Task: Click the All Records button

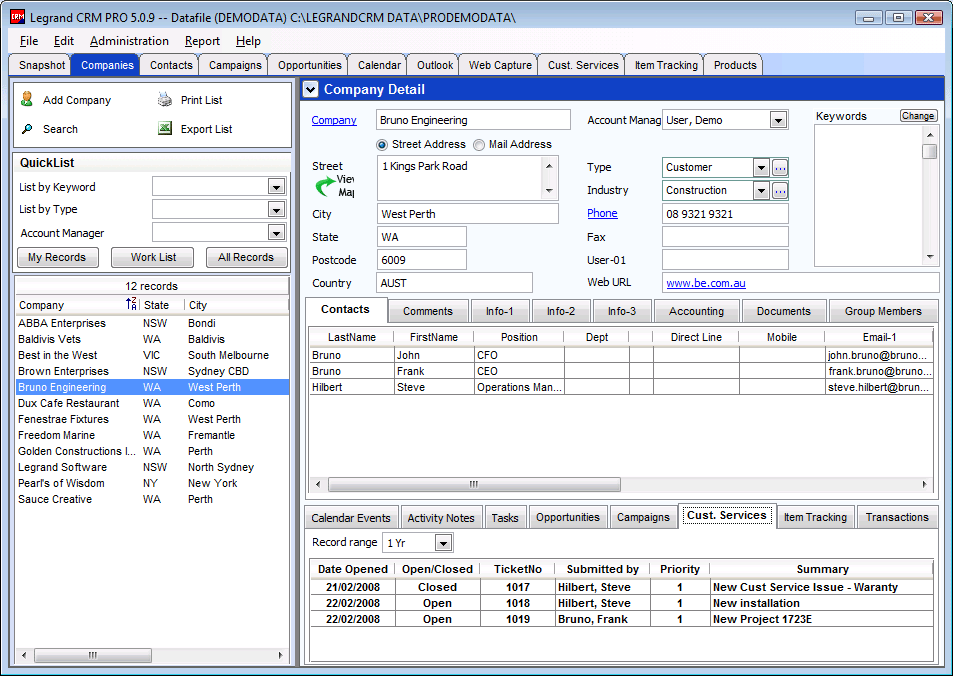Action: tap(246, 257)
